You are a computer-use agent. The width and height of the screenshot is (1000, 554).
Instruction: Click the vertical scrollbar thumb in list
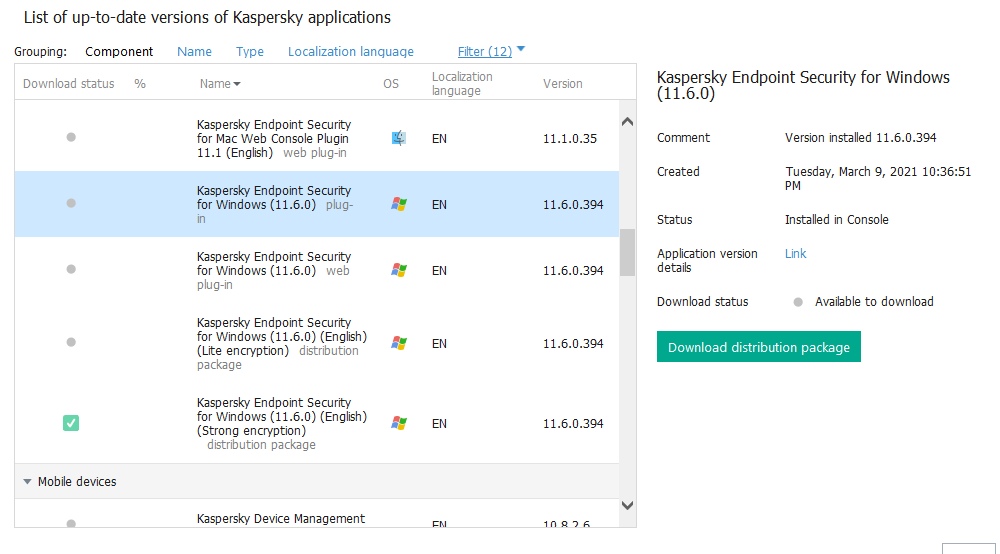click(x=627, y=252)
